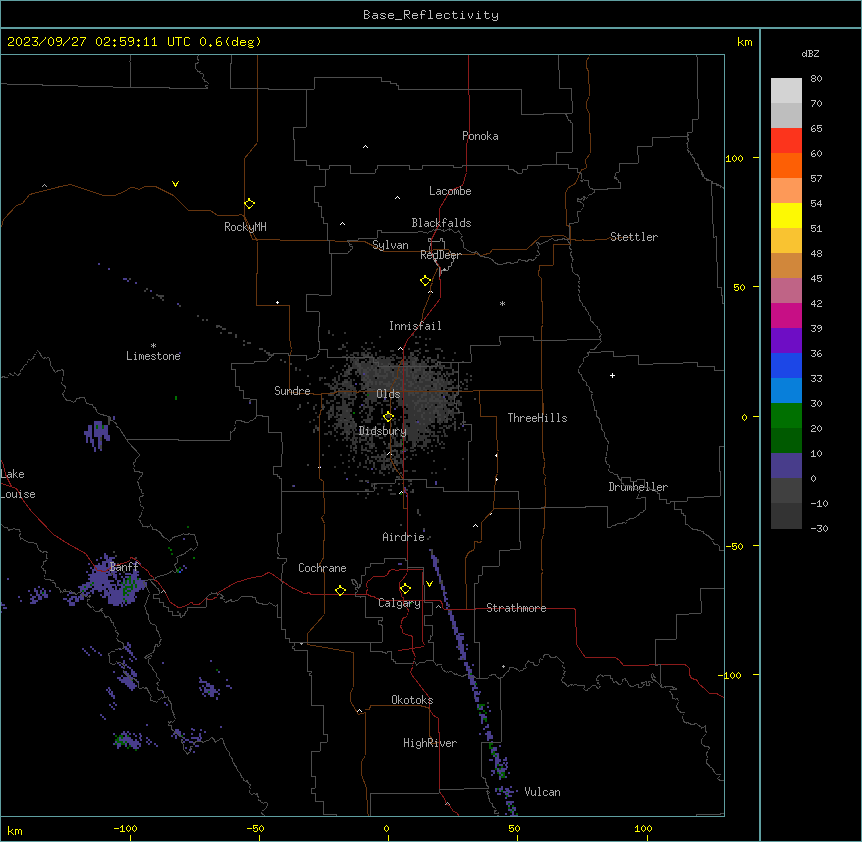Click the dBZ legend heading
This screenshot has width=862, height=842.
pos(810,53)
